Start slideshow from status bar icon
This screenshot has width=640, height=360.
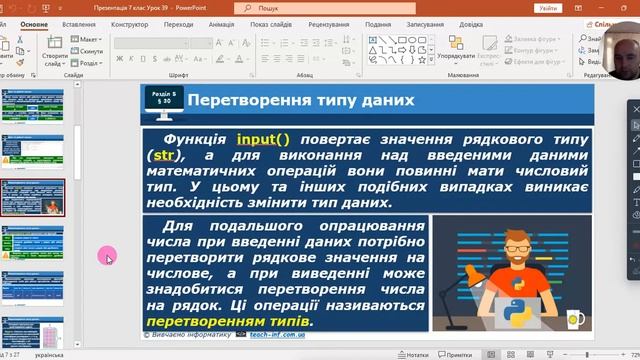click(550, 355)
